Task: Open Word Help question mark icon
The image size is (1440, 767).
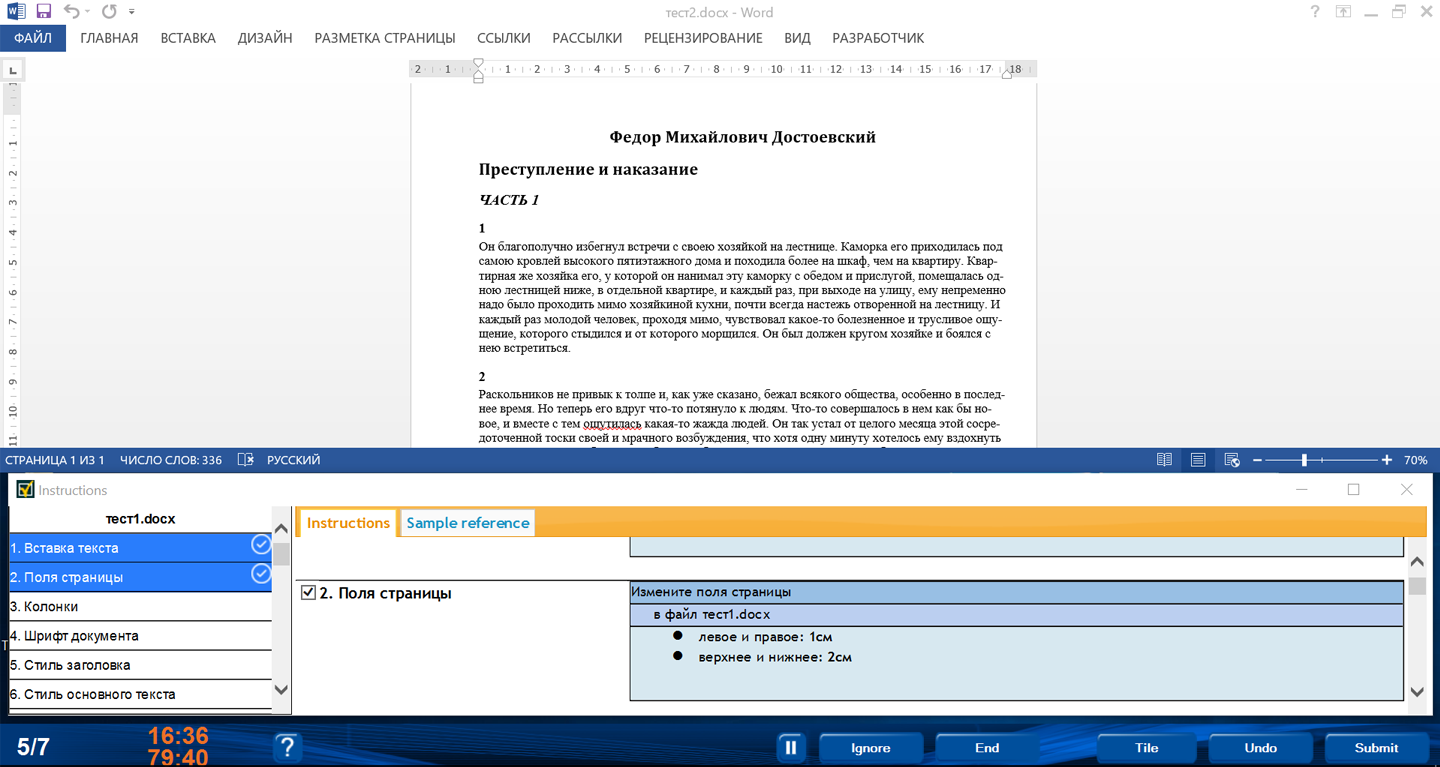Action: pyautogui.click(x=1315, y=12)
